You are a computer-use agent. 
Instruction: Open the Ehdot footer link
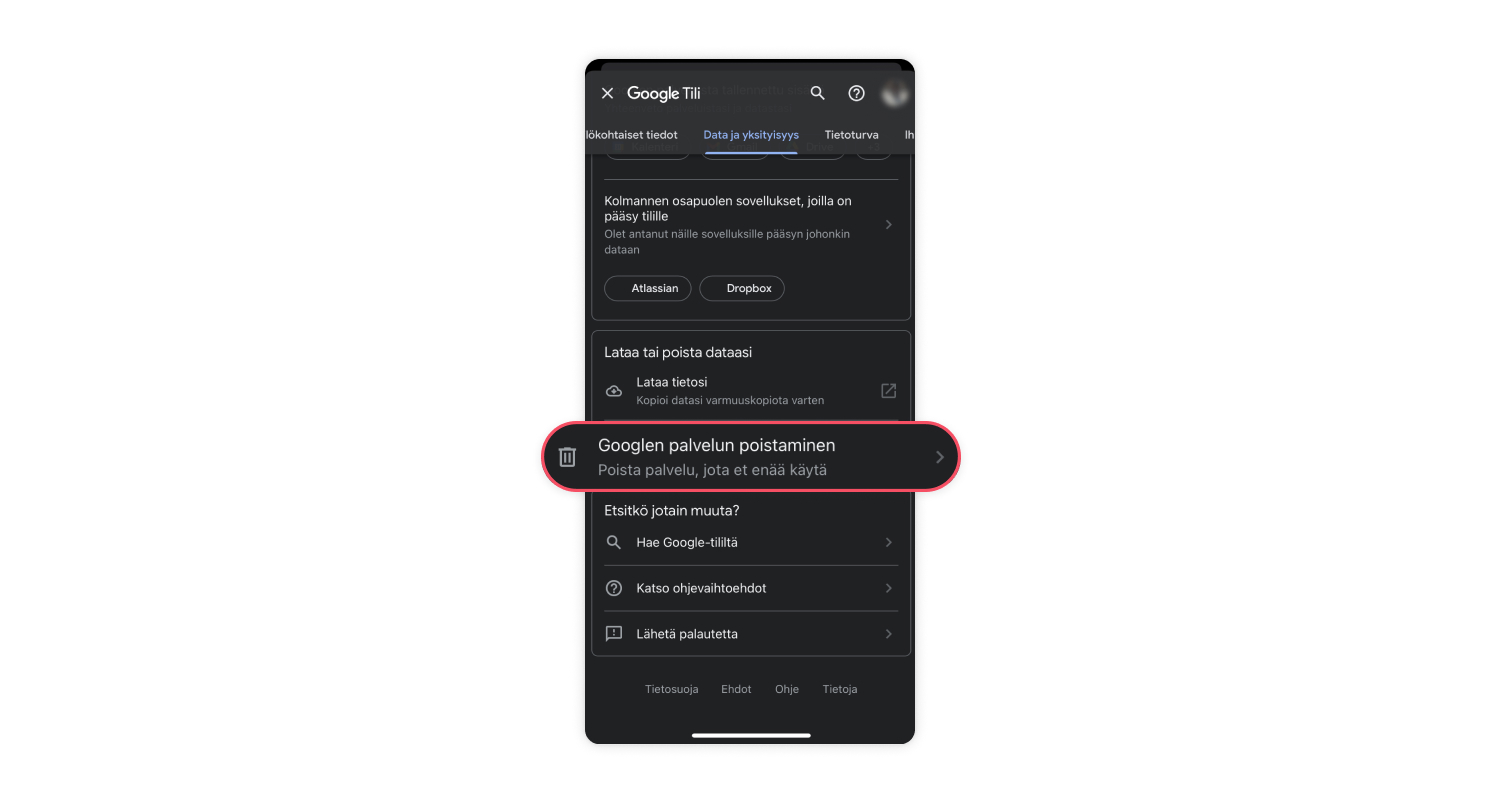[736, 689]
